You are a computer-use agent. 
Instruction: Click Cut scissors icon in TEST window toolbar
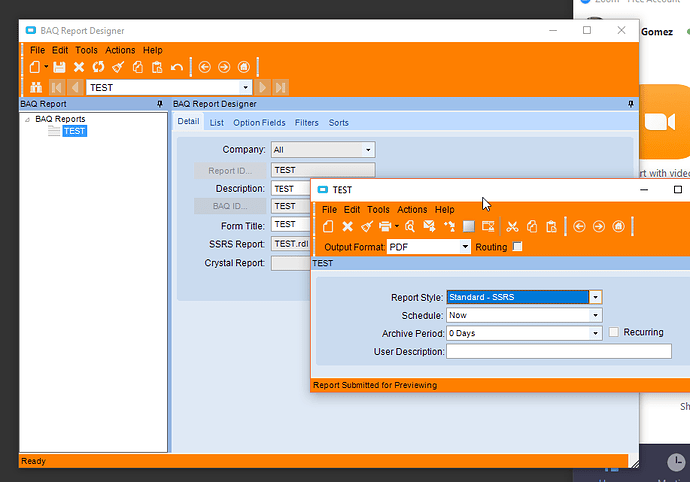[x=512, y=226]
